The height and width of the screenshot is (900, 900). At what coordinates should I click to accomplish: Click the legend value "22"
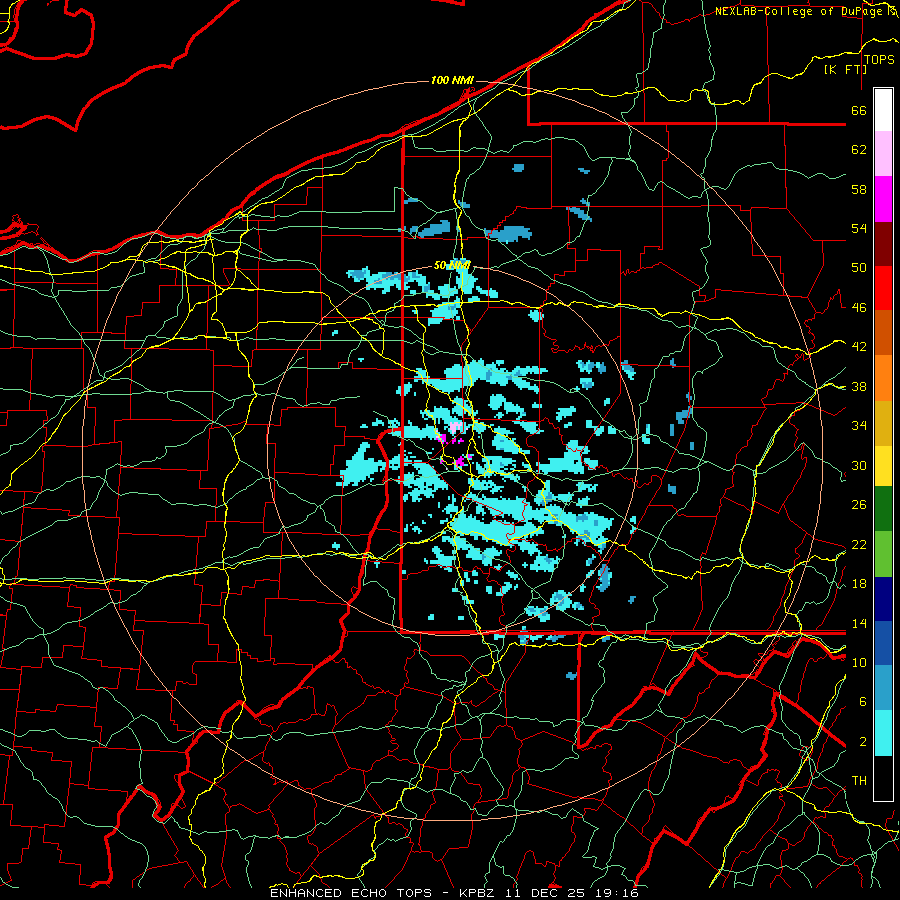(x=859, y=544)
